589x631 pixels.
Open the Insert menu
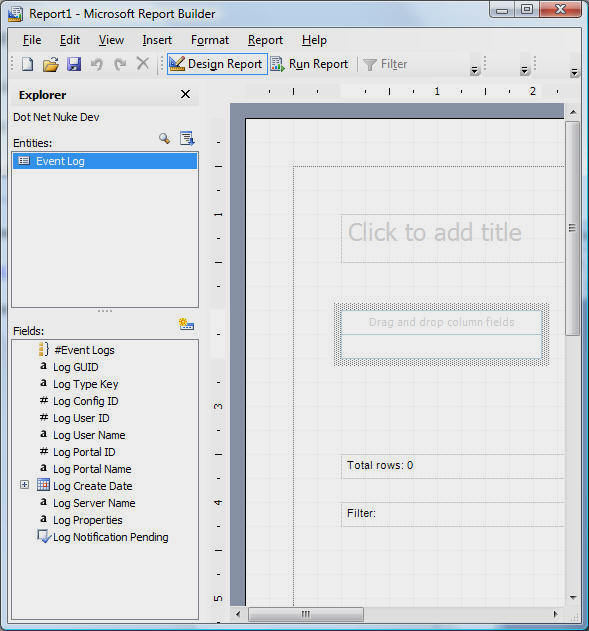coord(157,40)
